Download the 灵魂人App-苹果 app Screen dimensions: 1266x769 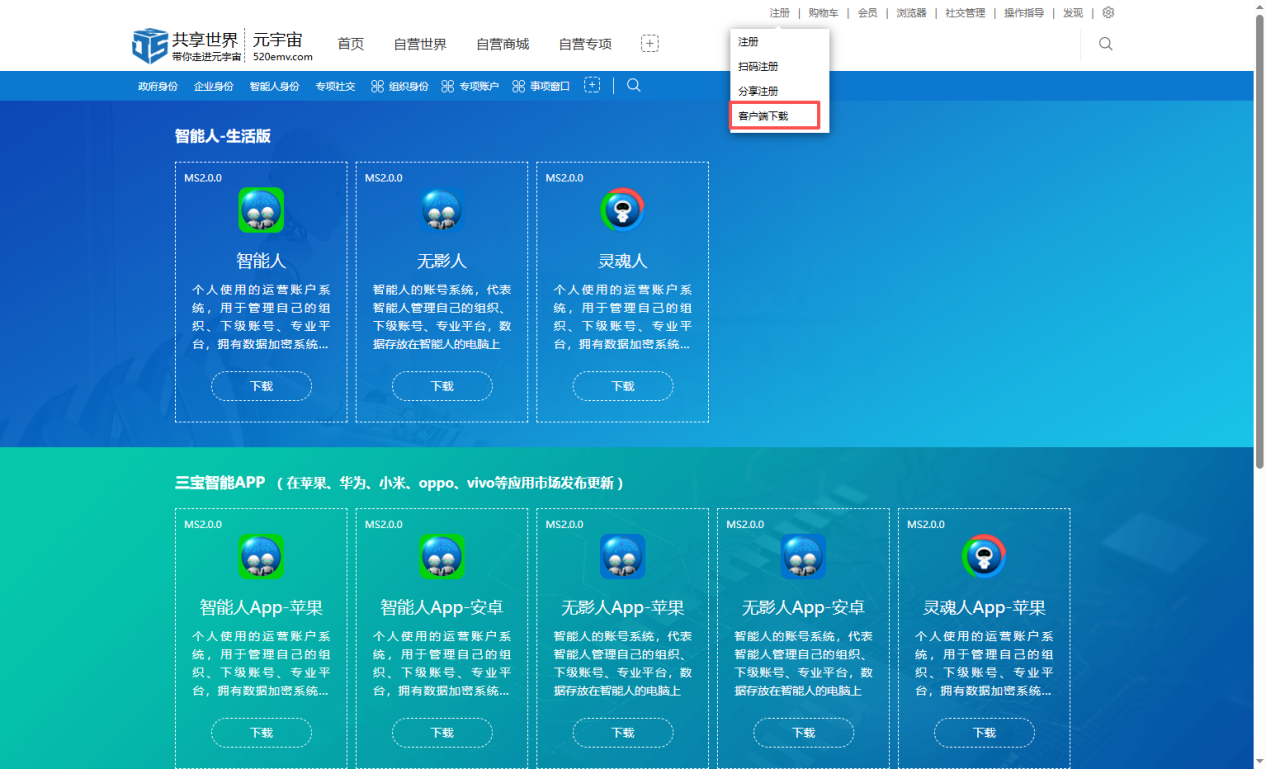coord(984,733)
